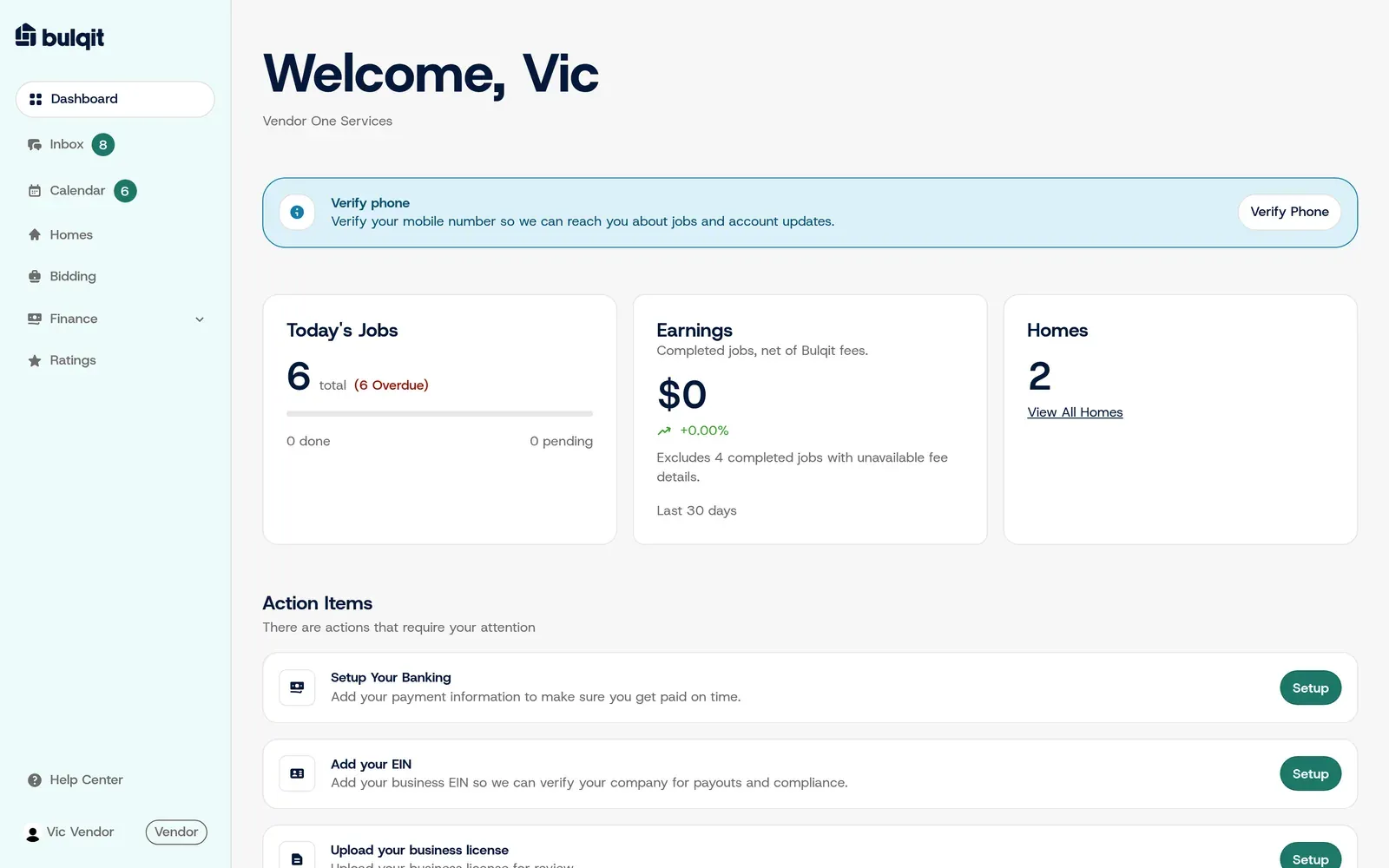Click the info icon in Verify phone banner
Screen dimensions: 1389x868
pos(297,212)
